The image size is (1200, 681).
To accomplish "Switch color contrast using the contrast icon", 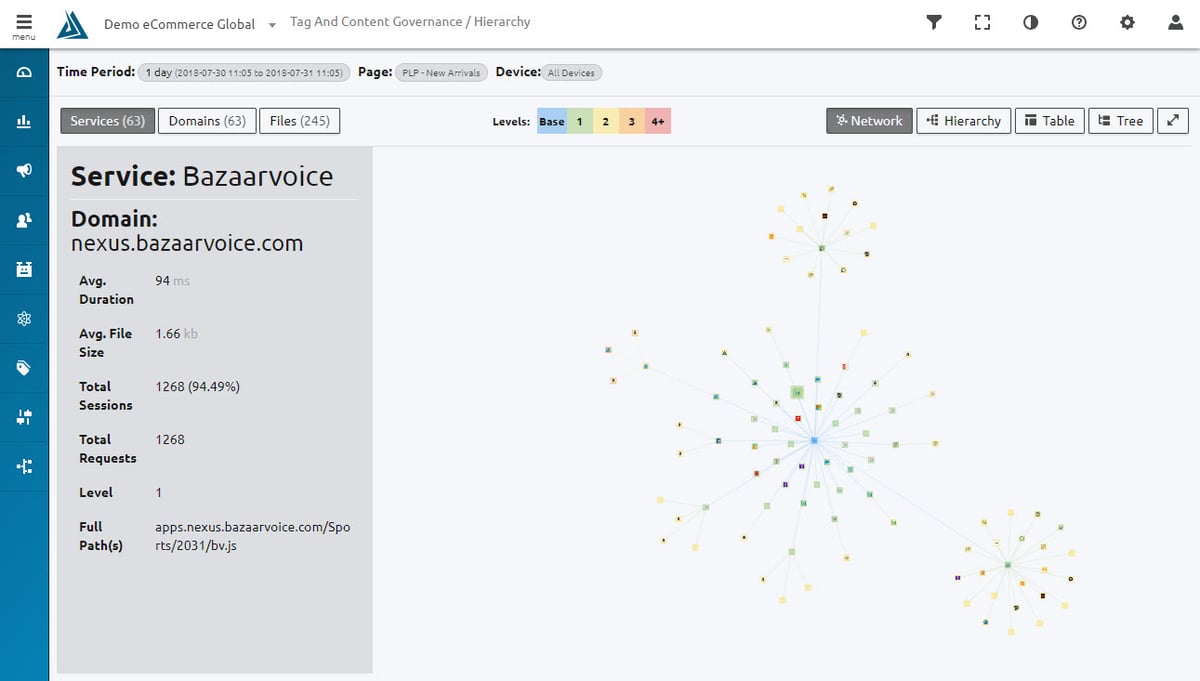I will pos(1030,22).
